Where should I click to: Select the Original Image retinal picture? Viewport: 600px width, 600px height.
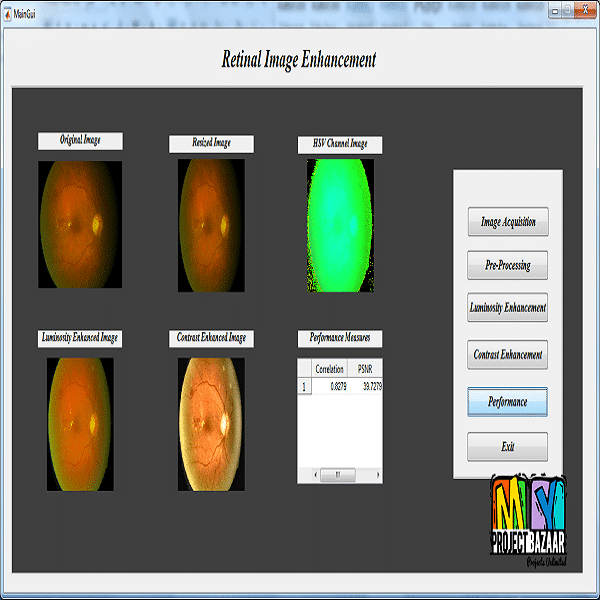(80, 224)
